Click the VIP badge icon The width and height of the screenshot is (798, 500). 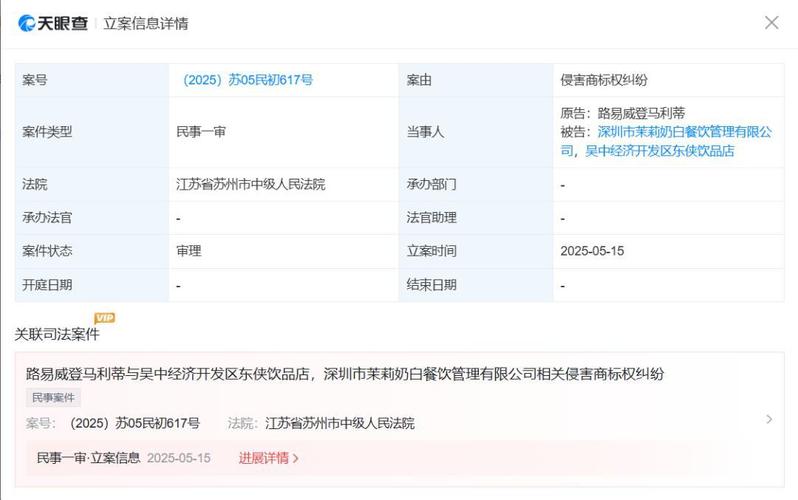(x=105, y=318)
